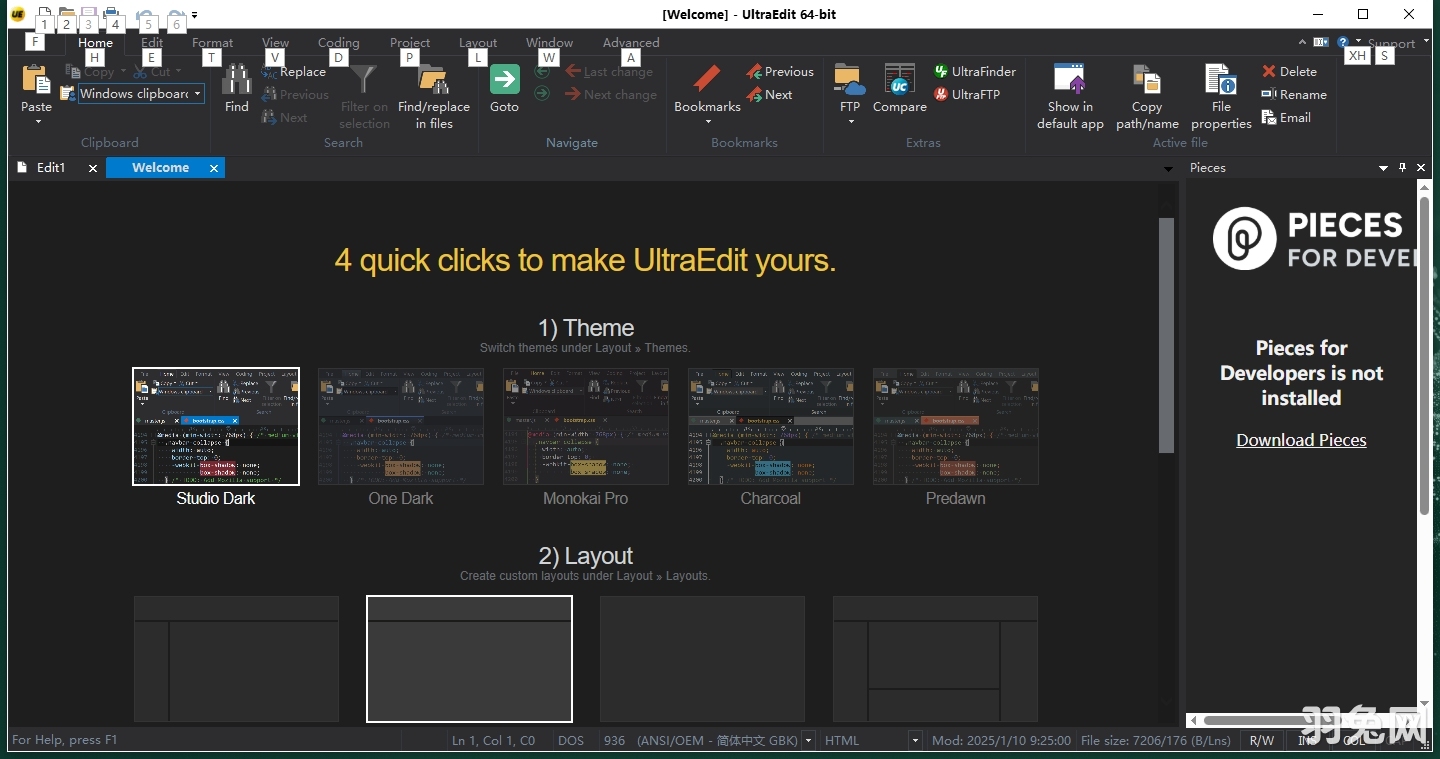Screen dimensions: 1440x759
Task: Switch to the Edit1 document tab
Action: [x=51, y=167]
